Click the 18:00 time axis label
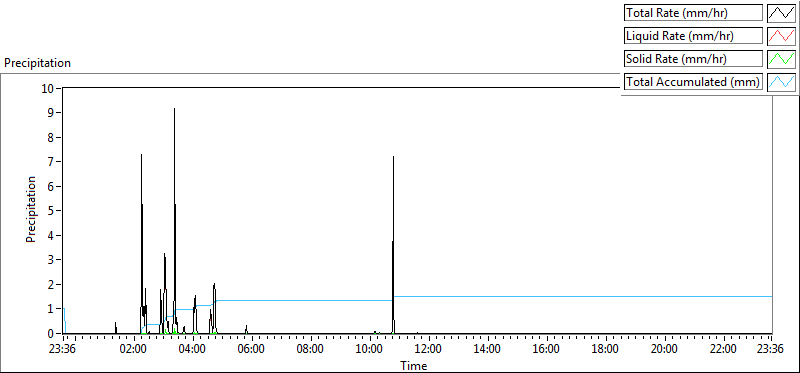The width and height of the screenshot is (800, 373). (606, 350)
